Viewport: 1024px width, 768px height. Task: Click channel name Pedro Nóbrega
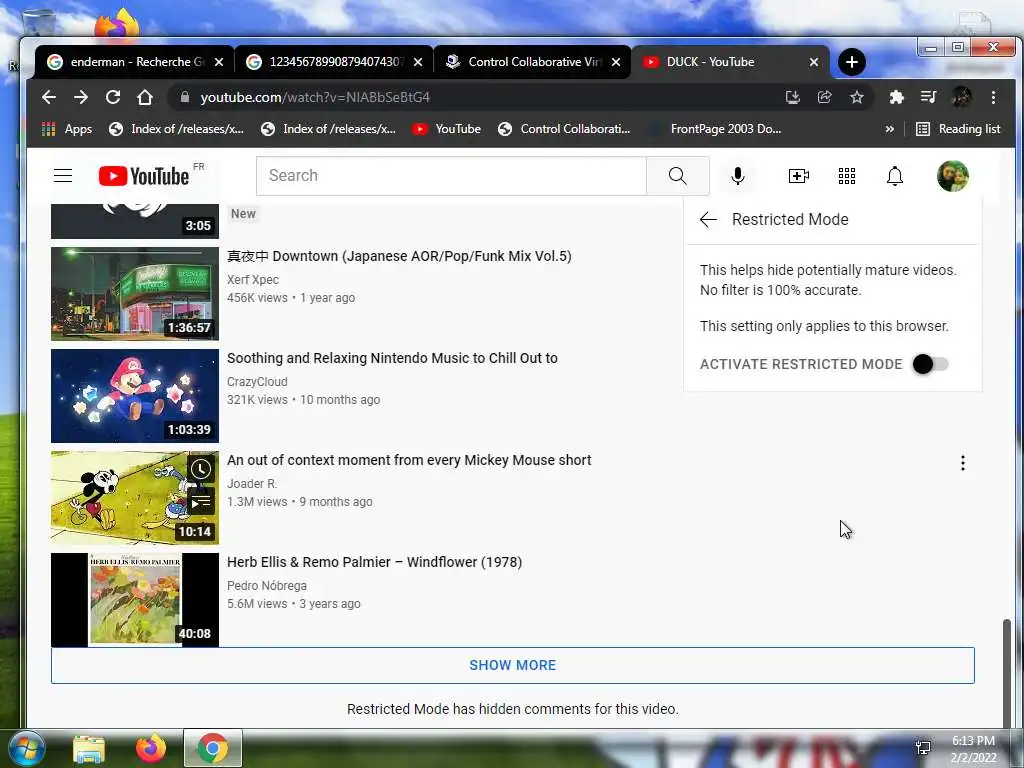click(x=267, y=586)
